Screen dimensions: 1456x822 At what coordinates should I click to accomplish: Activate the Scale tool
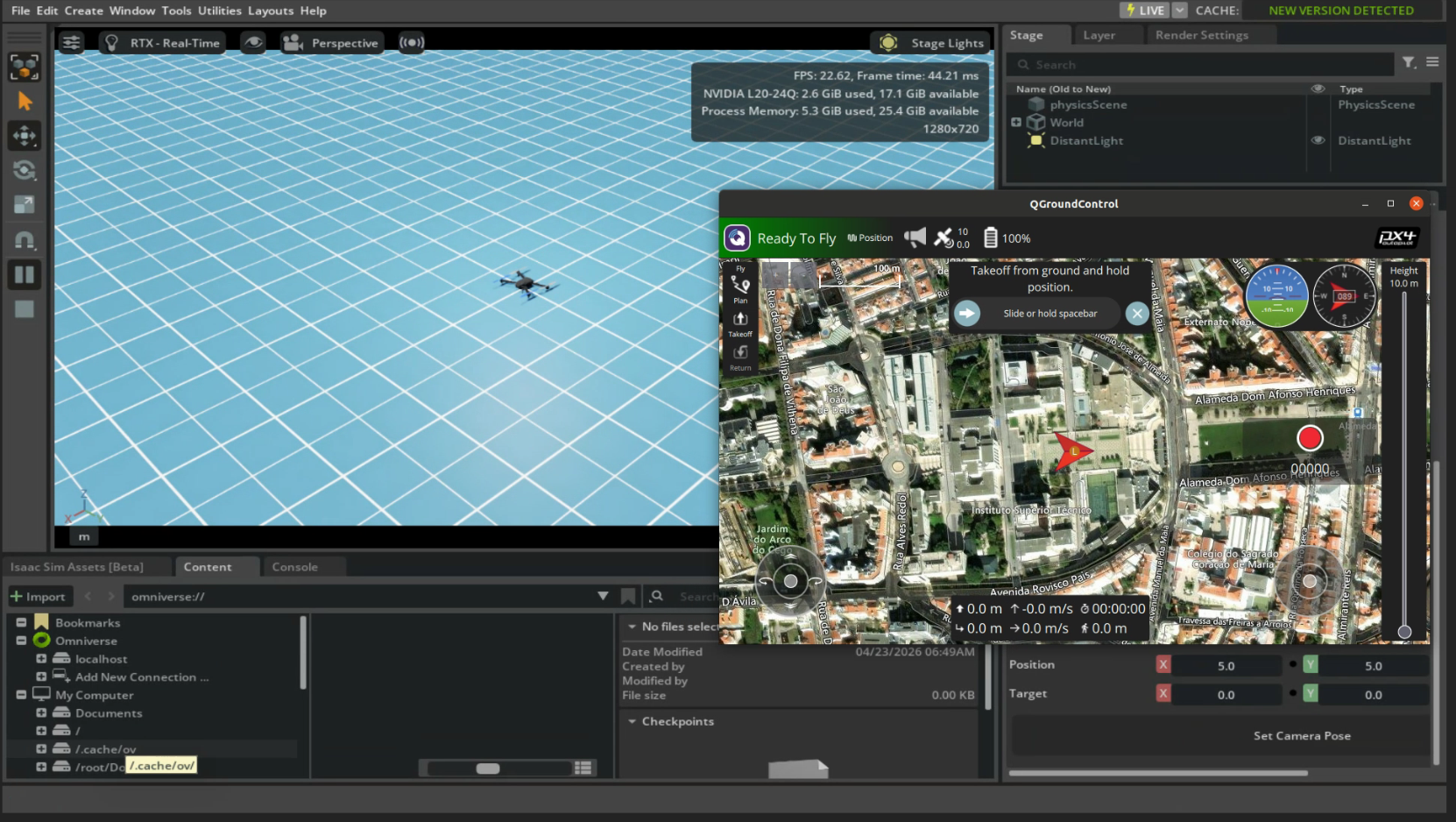click(x=25, y=205)
